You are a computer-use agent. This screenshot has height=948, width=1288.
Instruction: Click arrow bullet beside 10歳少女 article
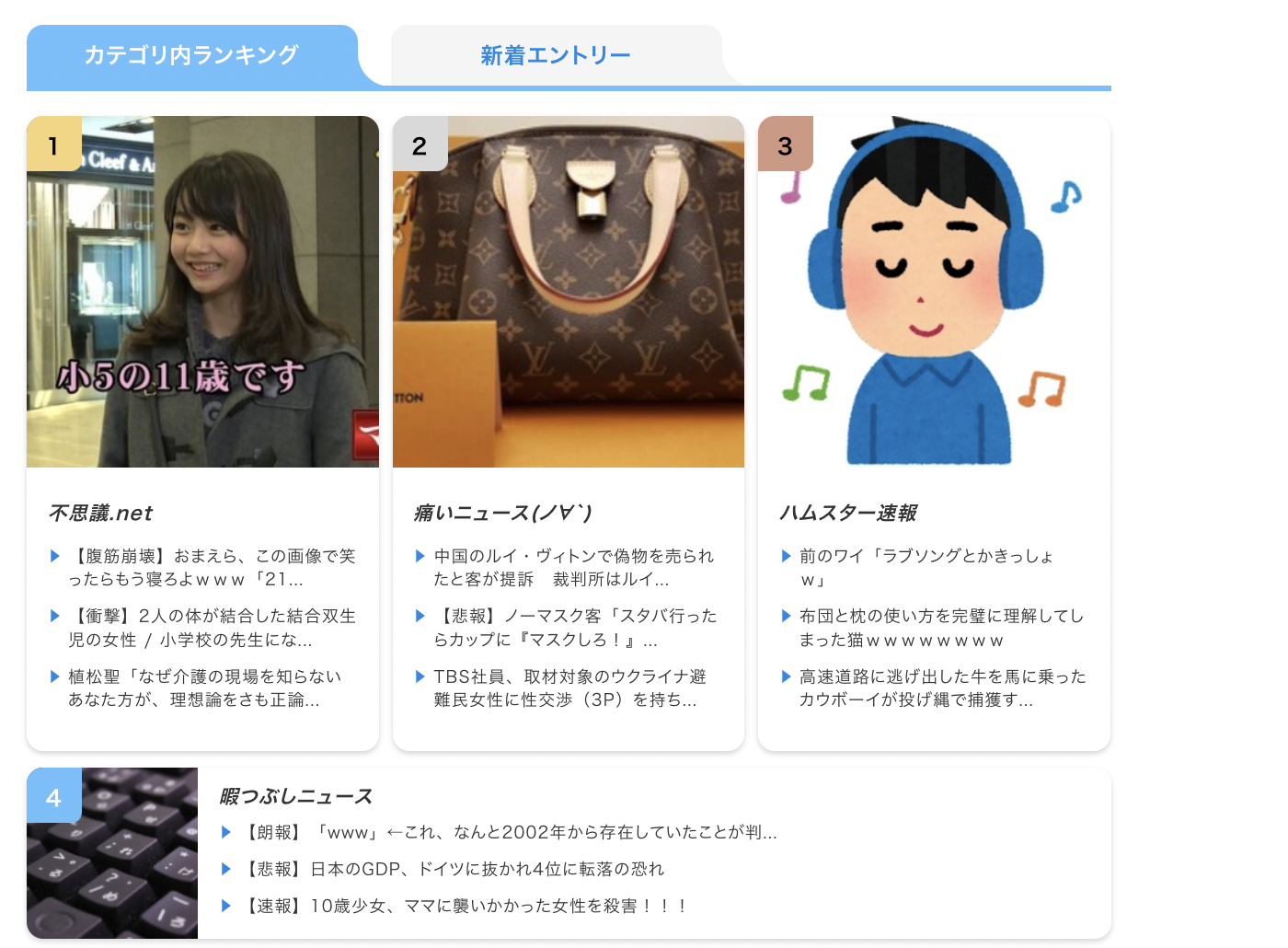[x=226, y=906]
